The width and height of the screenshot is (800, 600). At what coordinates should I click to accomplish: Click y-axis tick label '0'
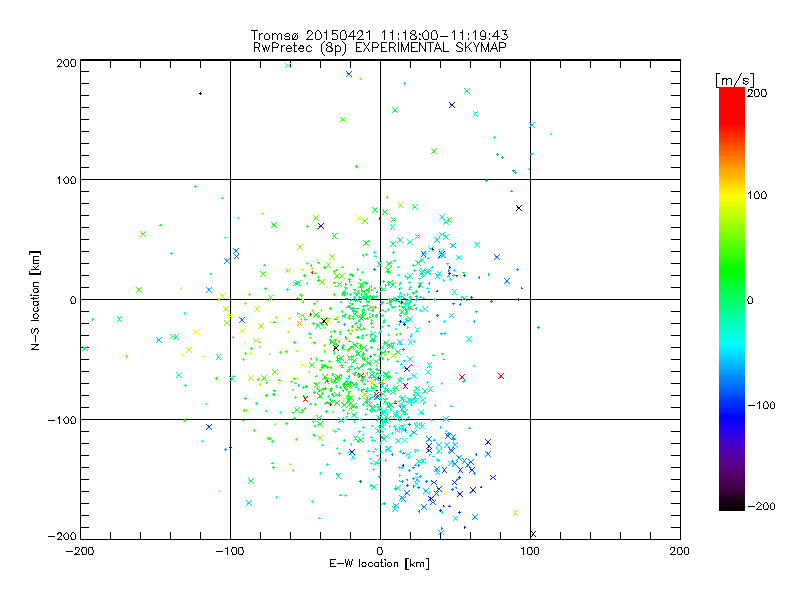73,301
